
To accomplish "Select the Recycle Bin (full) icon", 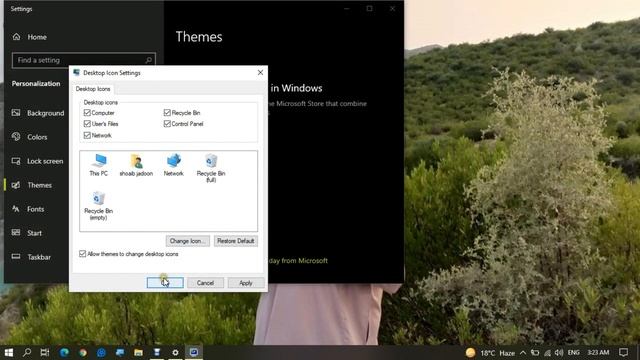I will [x=211, y=168].
